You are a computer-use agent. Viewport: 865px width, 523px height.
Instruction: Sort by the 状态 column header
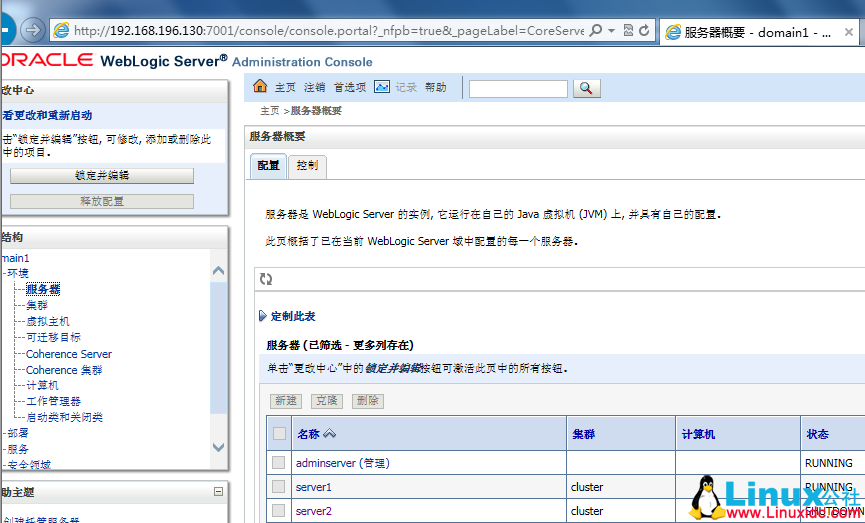[818, 434]
